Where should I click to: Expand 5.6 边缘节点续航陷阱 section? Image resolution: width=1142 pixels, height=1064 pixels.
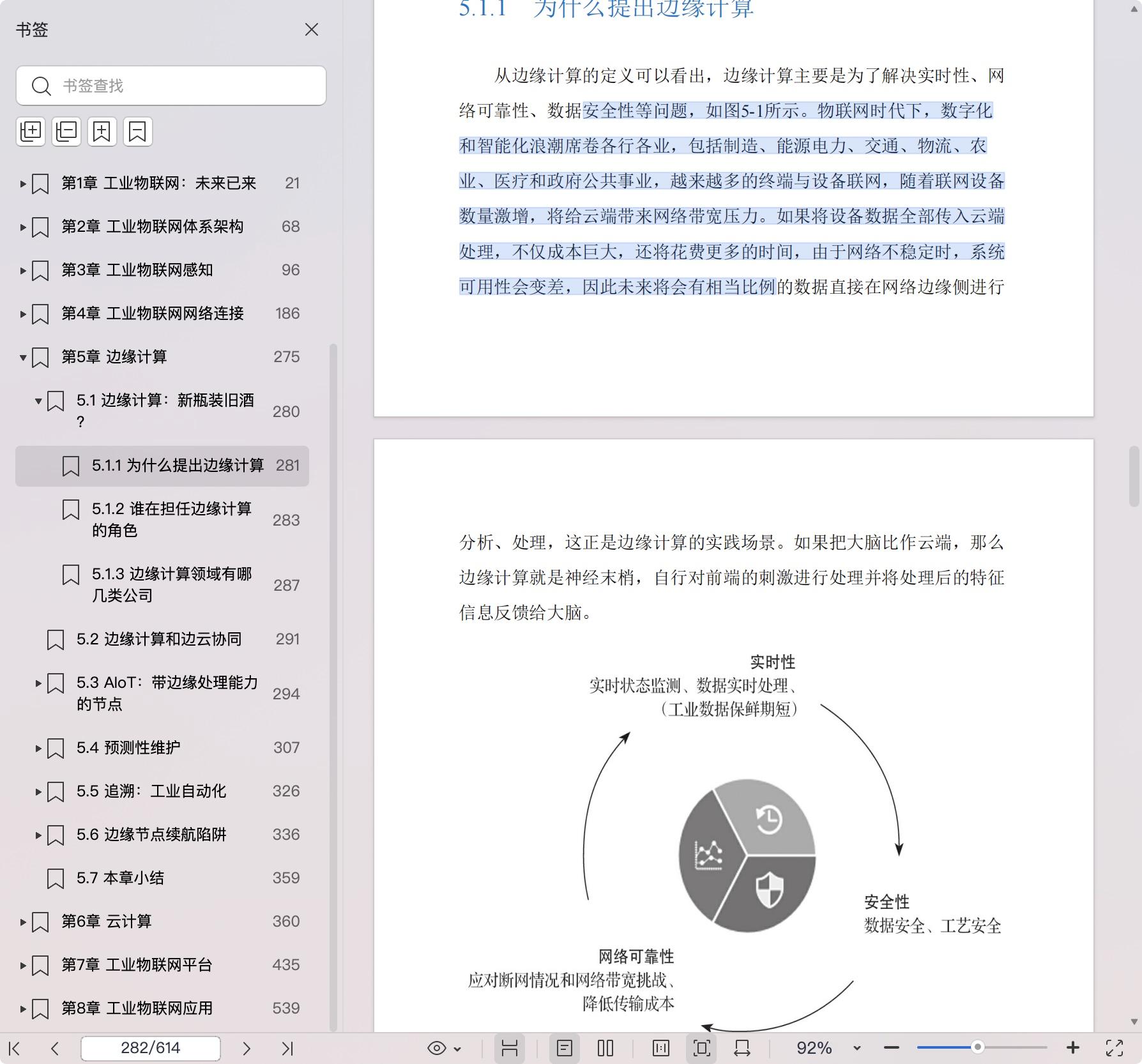coord(38,835)
